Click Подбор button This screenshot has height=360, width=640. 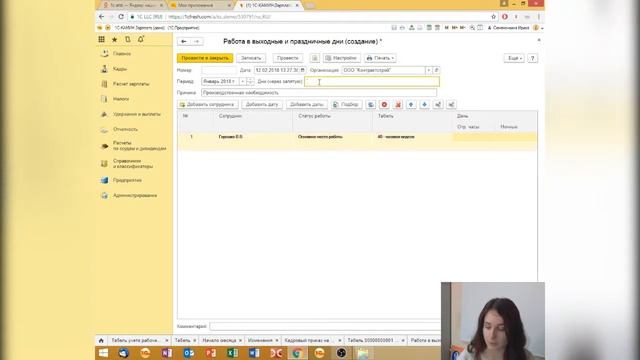tap(347, 104)
